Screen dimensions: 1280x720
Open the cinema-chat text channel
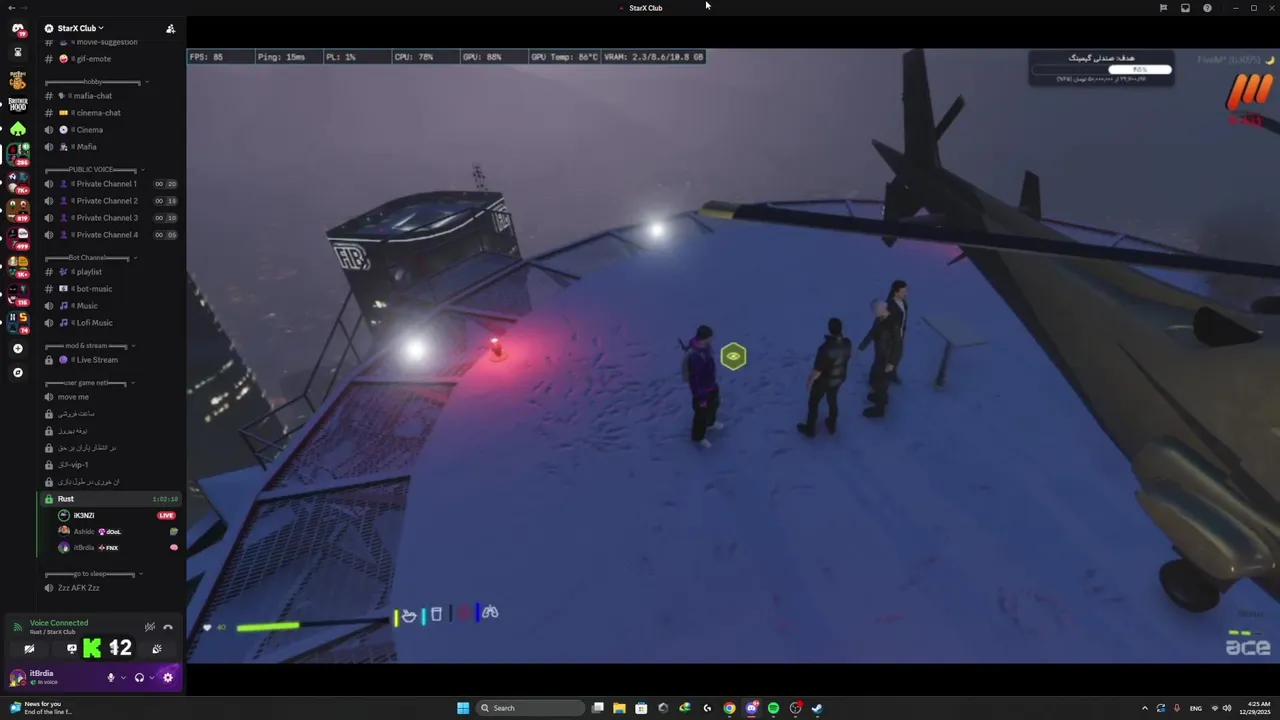click(110, 113)
